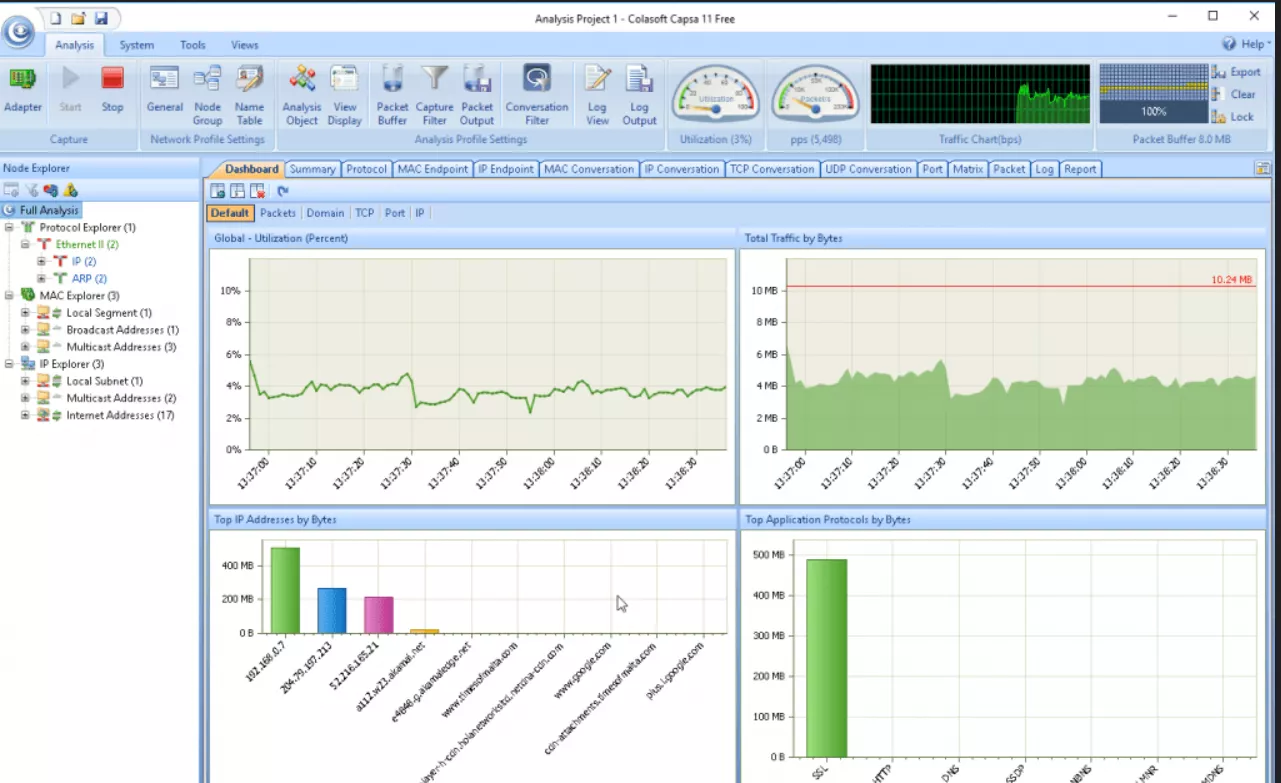1281x783 pixels.
Task: Collapse the Ethernet II tree node
Action: pyautogui.click(x=25, y=244)
